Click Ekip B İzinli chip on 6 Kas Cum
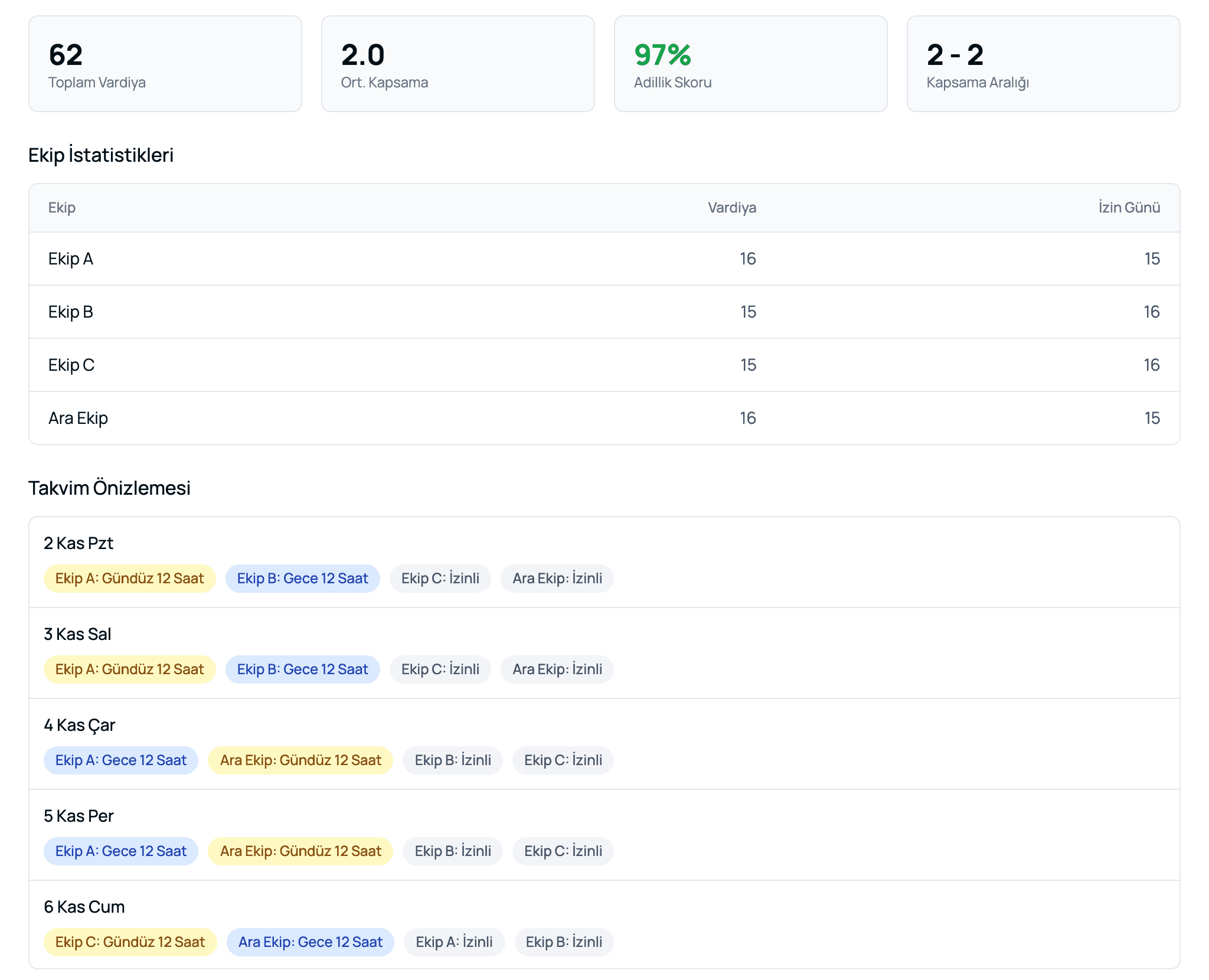 click(x=564, y=942)
